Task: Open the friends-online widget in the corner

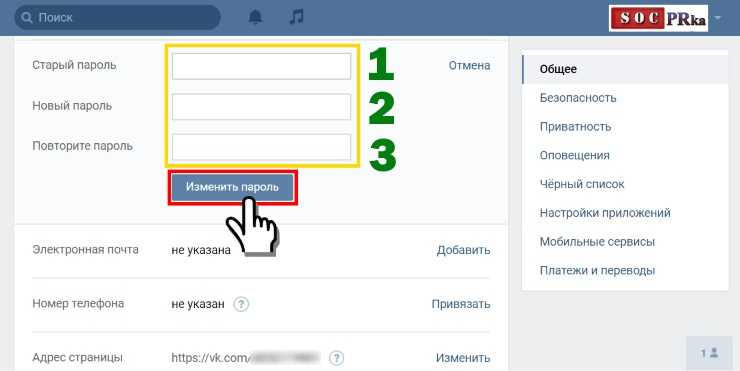Action: pos(710,353)
